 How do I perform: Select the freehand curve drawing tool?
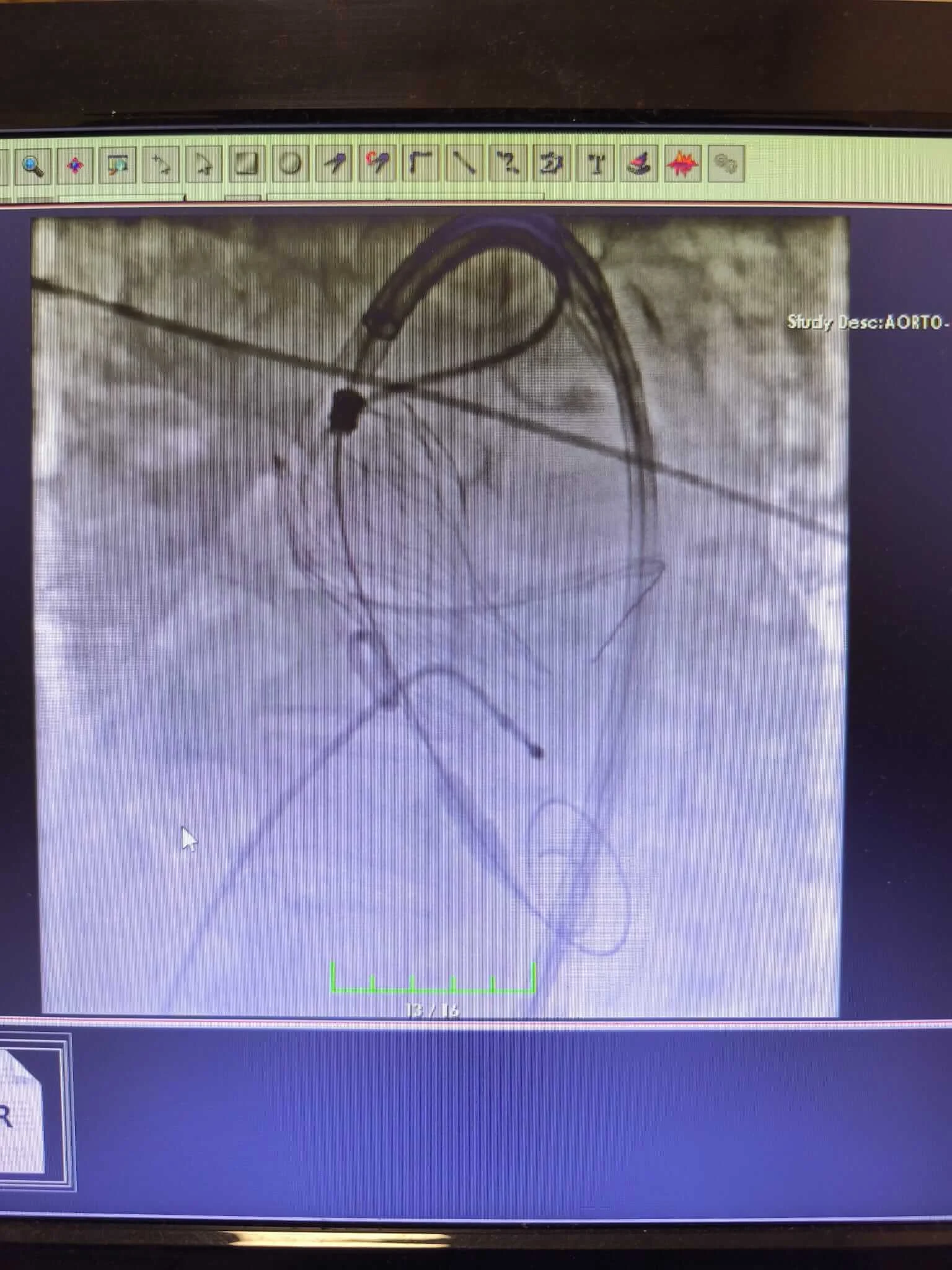[552, 164]
